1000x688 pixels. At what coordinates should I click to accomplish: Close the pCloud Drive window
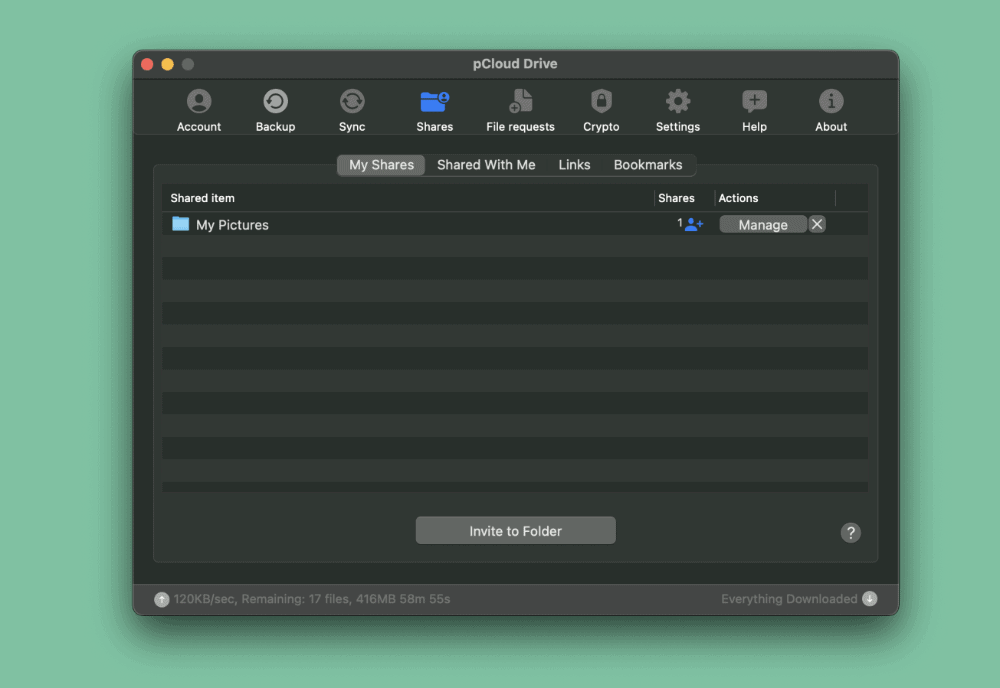click(x=147, y=64)
